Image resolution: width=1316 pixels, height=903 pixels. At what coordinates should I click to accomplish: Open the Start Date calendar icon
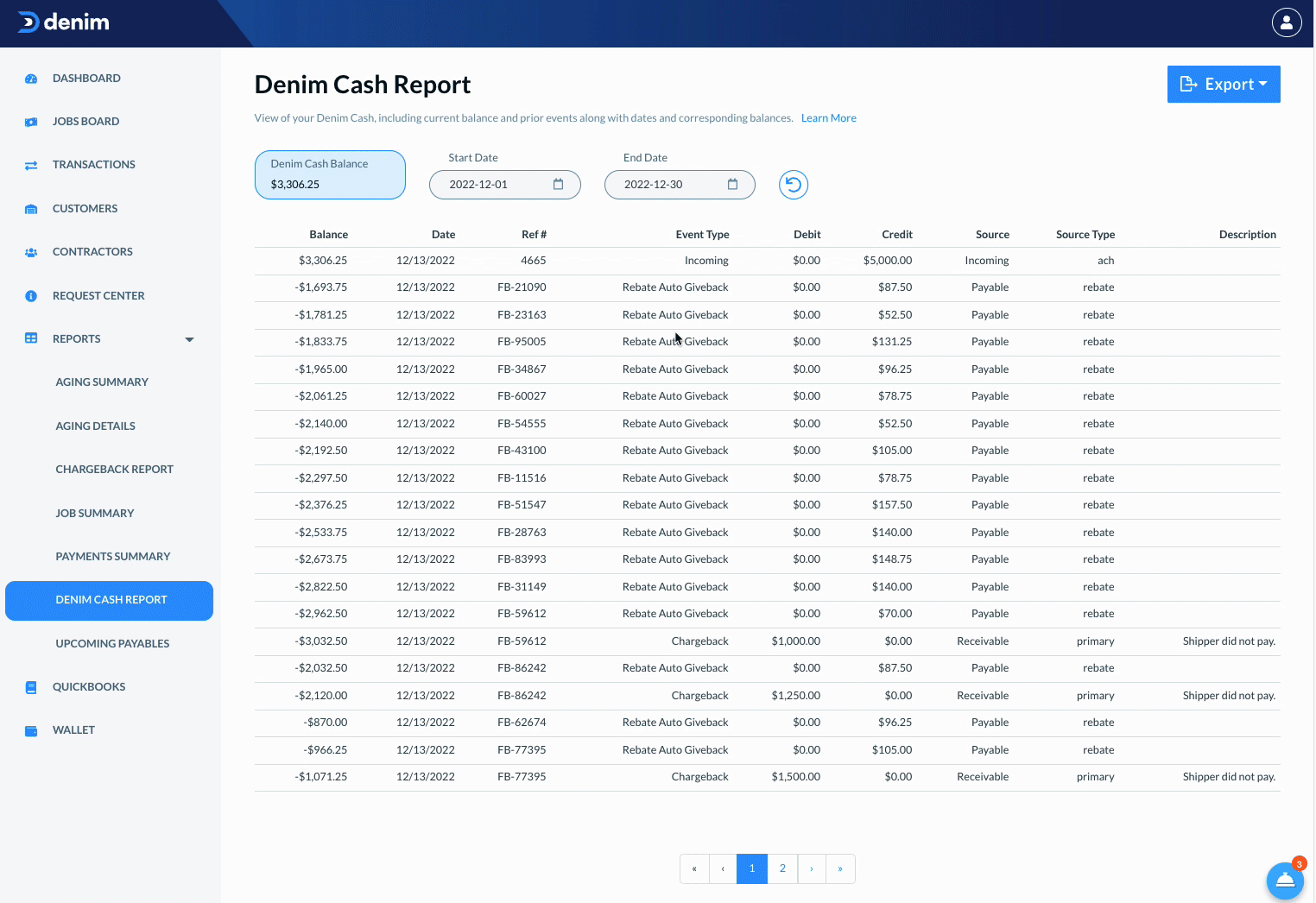click(558, 184)
